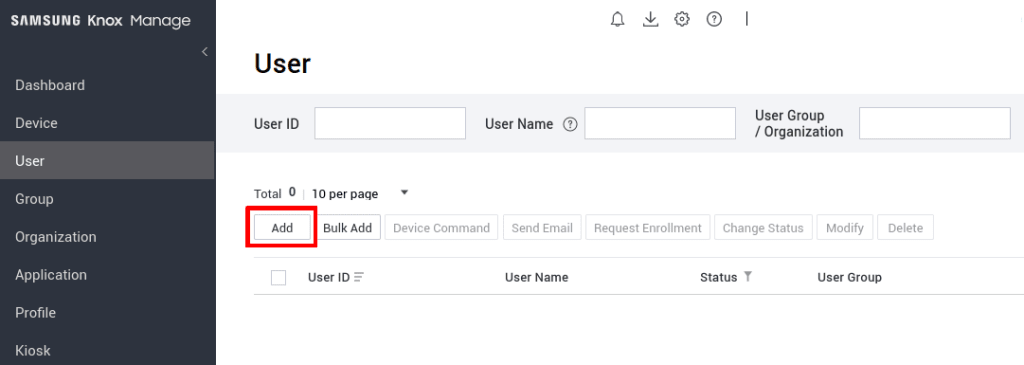Select the User menu item
1024x365 pixels.
(x=107, y=161)
